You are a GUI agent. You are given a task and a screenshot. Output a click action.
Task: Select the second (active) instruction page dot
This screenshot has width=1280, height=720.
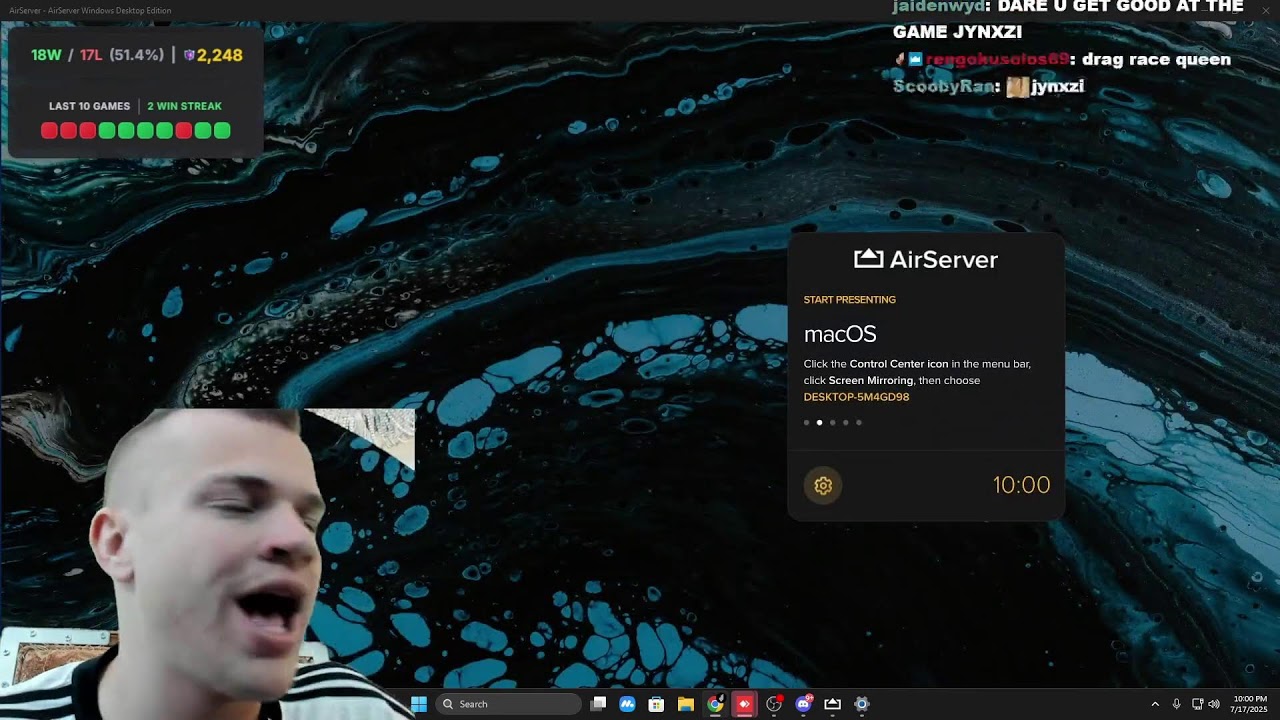(820, 423)
